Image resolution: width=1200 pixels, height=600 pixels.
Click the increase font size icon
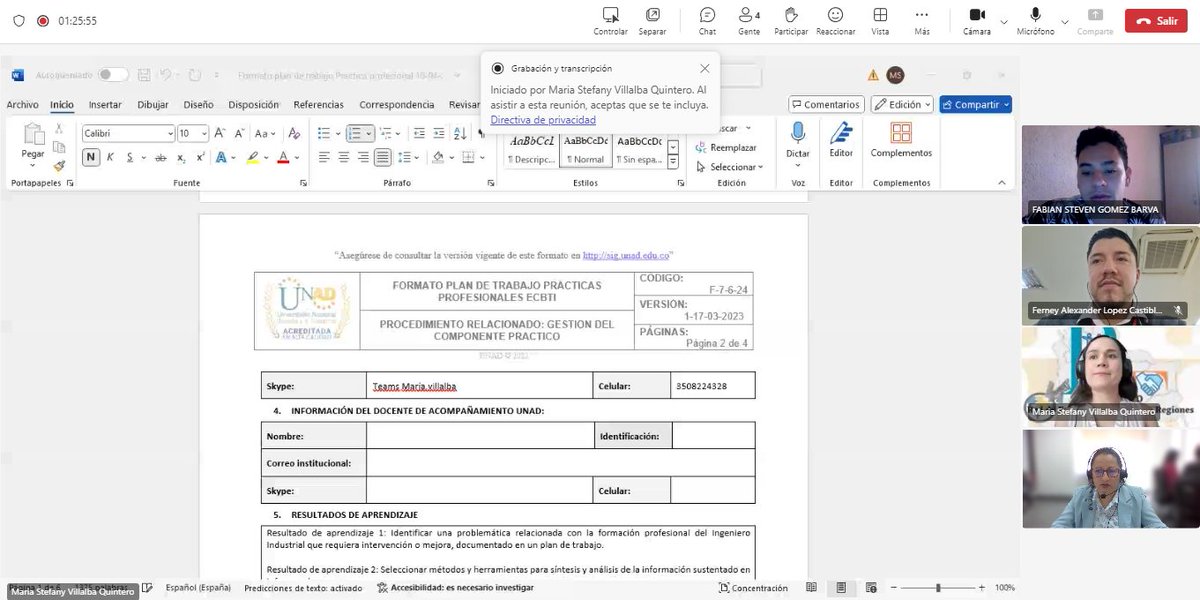click(220, 133)
